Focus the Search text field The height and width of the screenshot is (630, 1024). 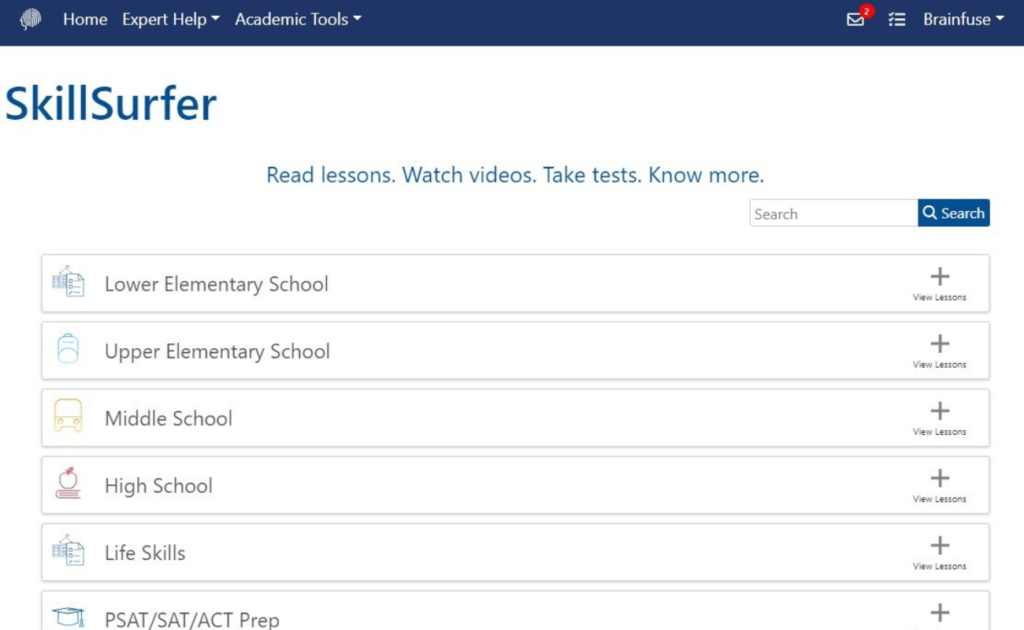pyautogui.click(x=833, y=213)
